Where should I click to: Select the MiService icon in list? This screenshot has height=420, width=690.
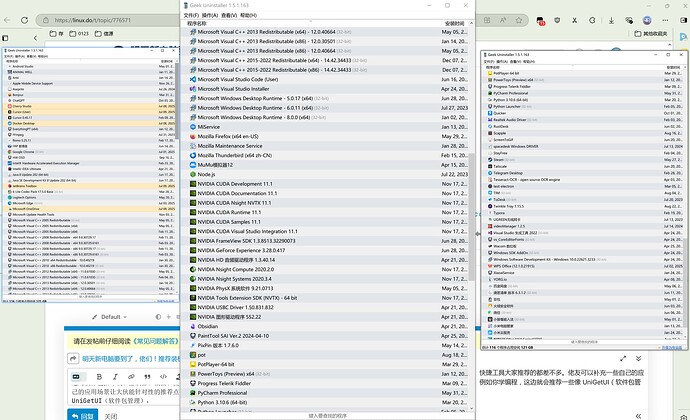pyautogui.click(x=193, y=127)
